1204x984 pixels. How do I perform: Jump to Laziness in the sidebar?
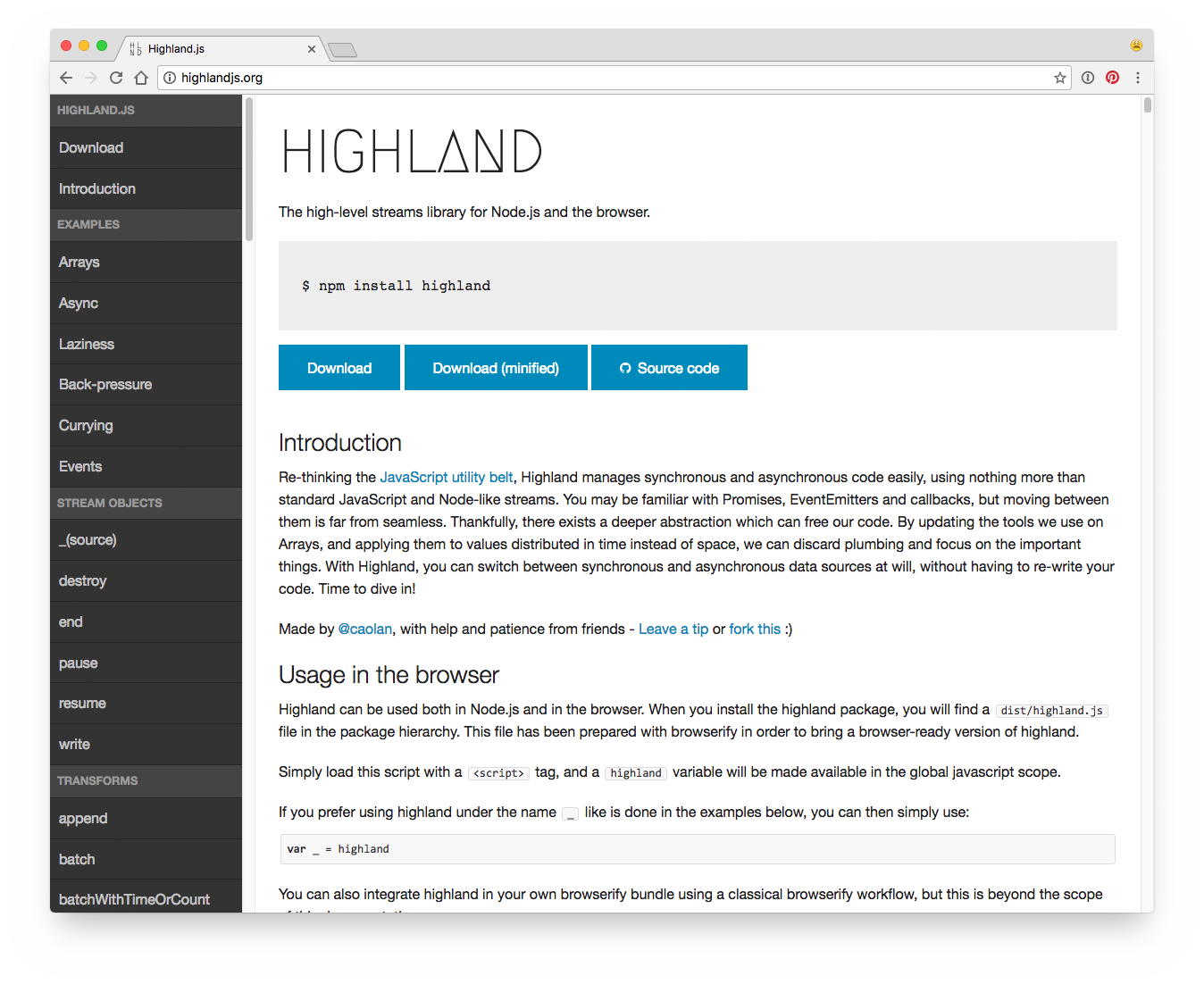(146, 345)
